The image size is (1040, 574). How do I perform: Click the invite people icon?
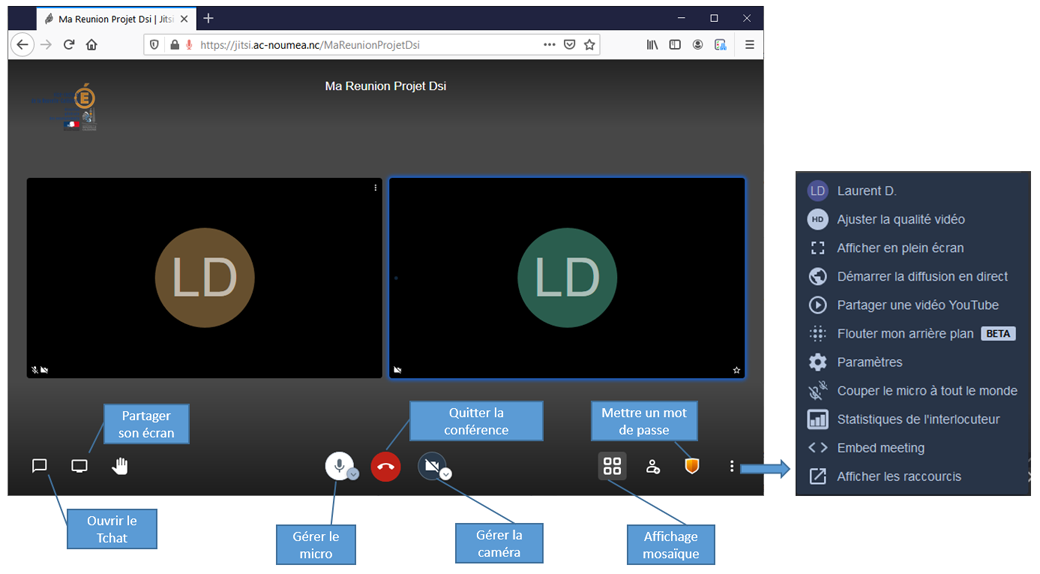click(x=652, y=467)
